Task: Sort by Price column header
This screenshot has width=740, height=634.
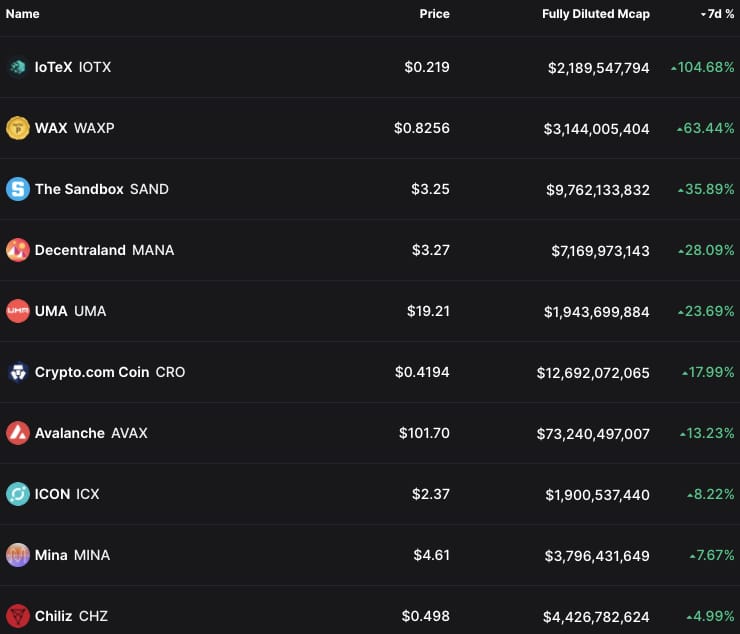Action: point(434,14)
